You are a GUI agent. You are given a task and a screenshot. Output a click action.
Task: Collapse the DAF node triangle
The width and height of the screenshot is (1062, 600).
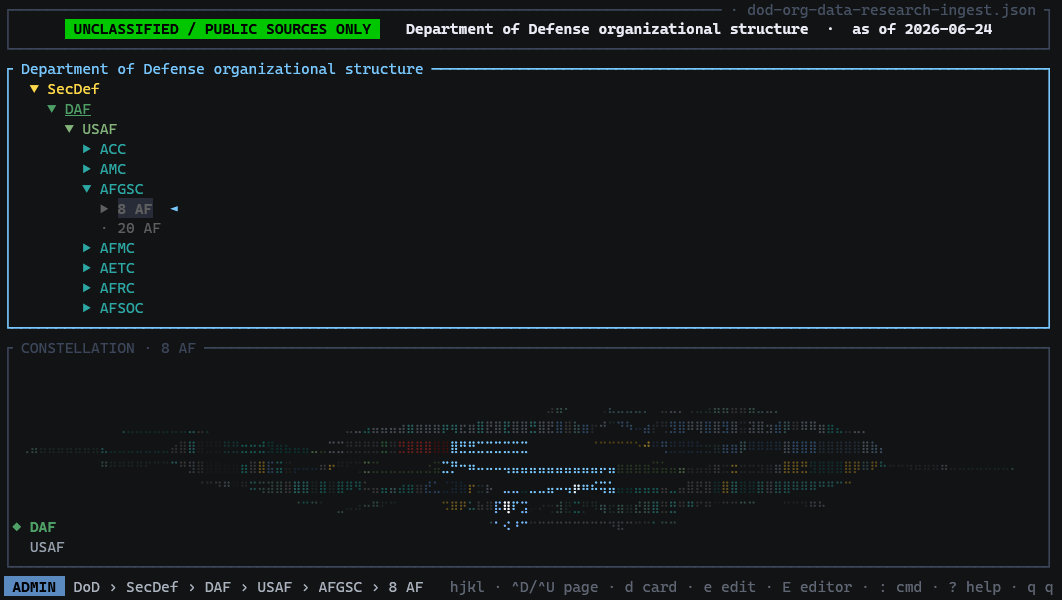(x=51, y=109)
